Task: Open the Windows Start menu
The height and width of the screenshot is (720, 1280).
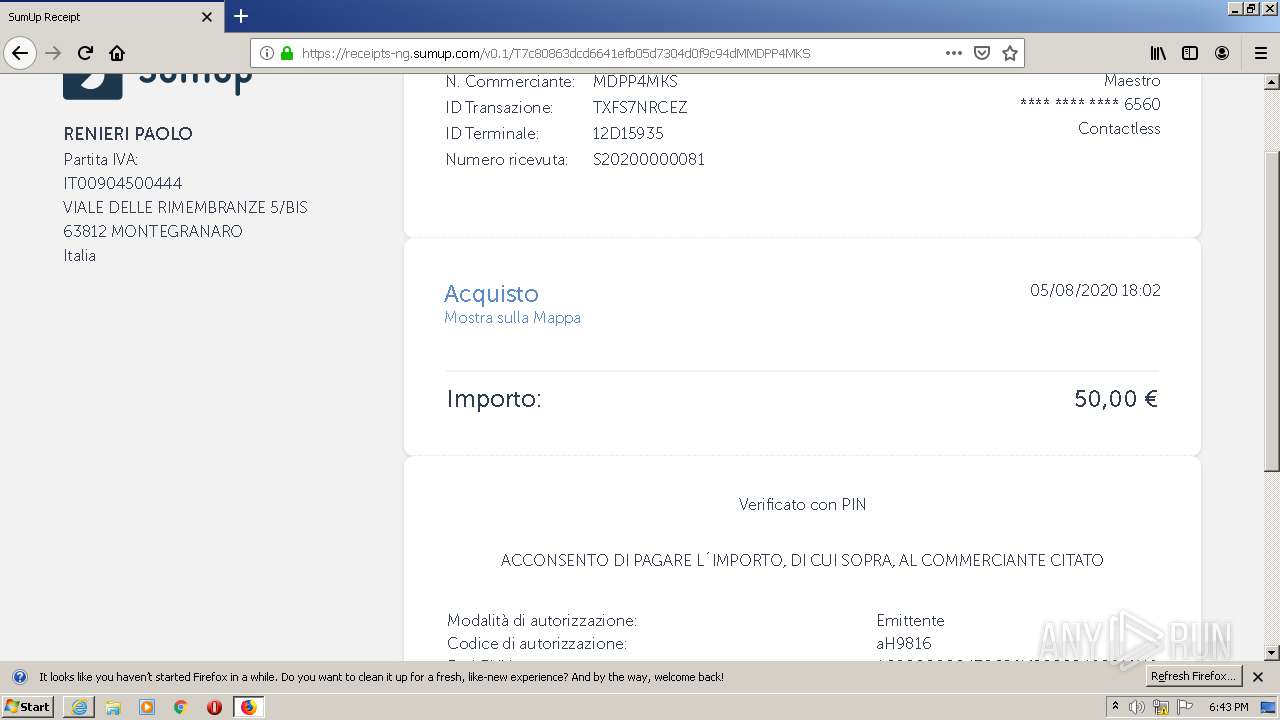Action: coord(28,707)
